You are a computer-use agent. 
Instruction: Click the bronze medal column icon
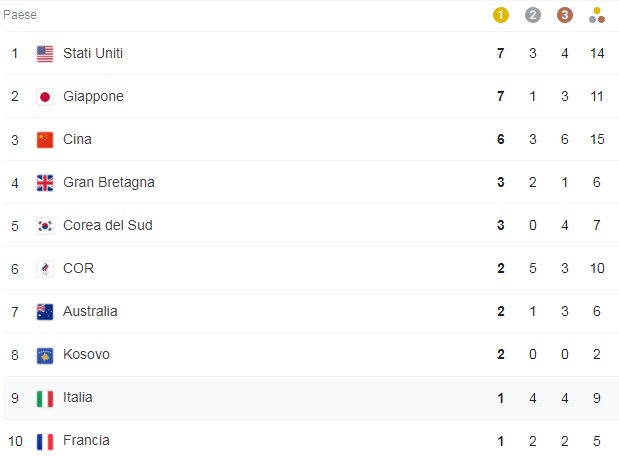tap(565, 15)
